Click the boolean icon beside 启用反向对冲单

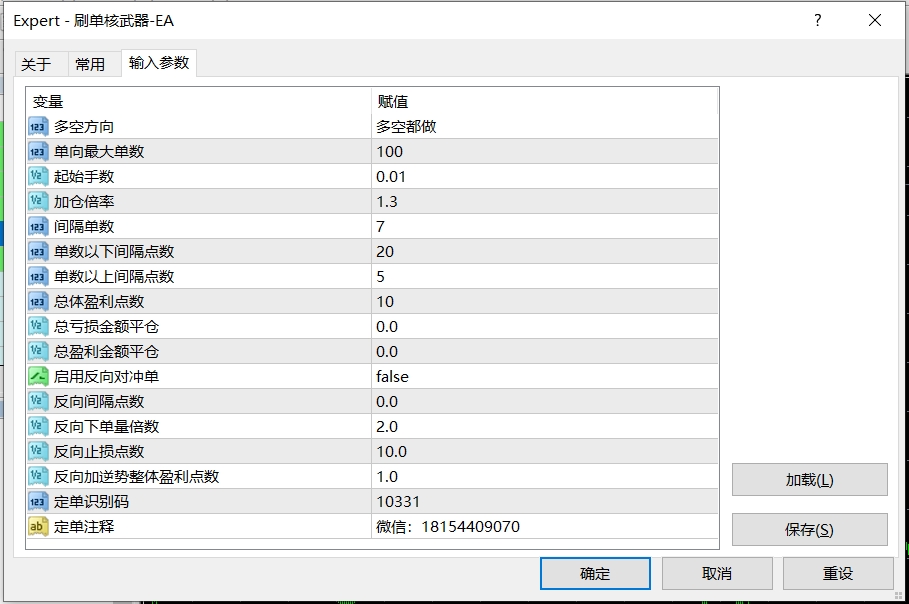(x=38, y=377)
